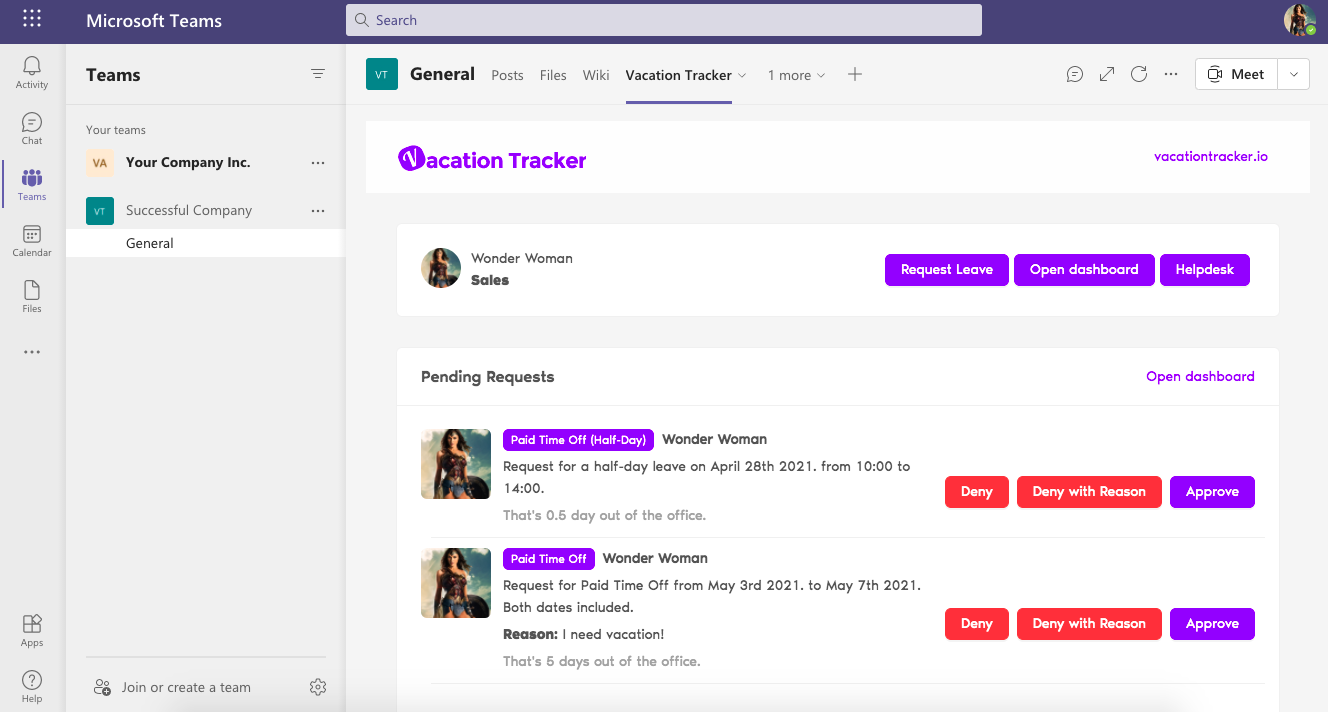Click the Sales department label
This screenshot has height=712, width=1328.
[x=490, y=280]
